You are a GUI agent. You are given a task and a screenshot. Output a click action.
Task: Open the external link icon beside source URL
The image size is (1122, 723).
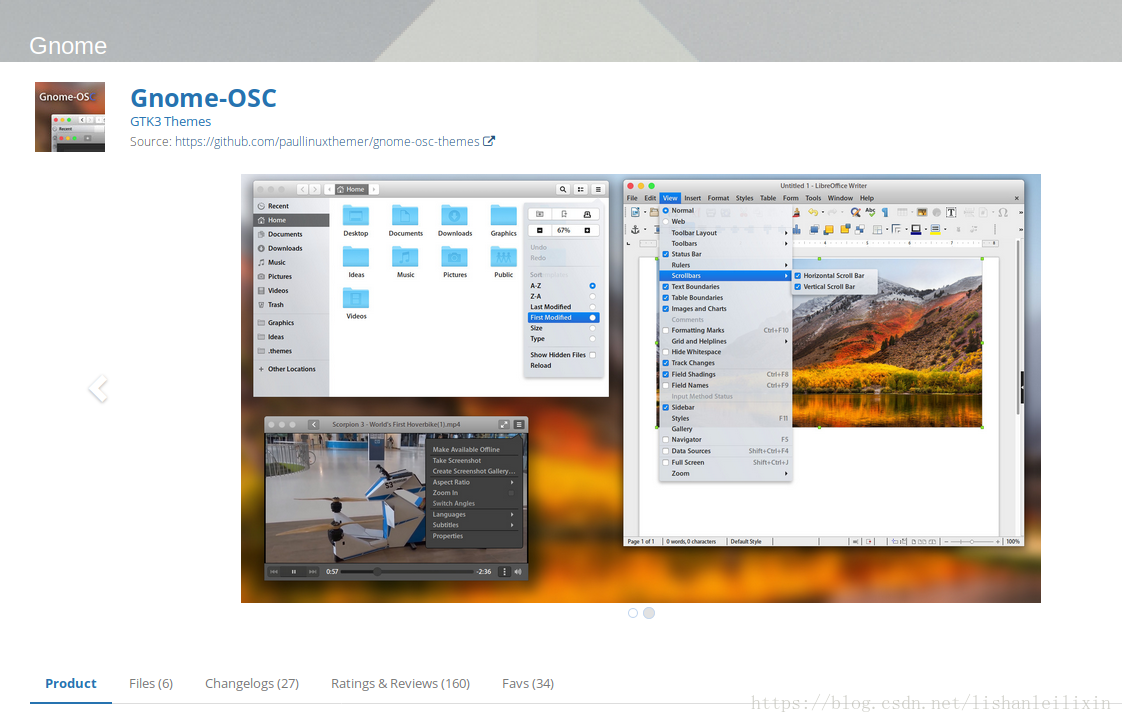[x=489, y=141]
